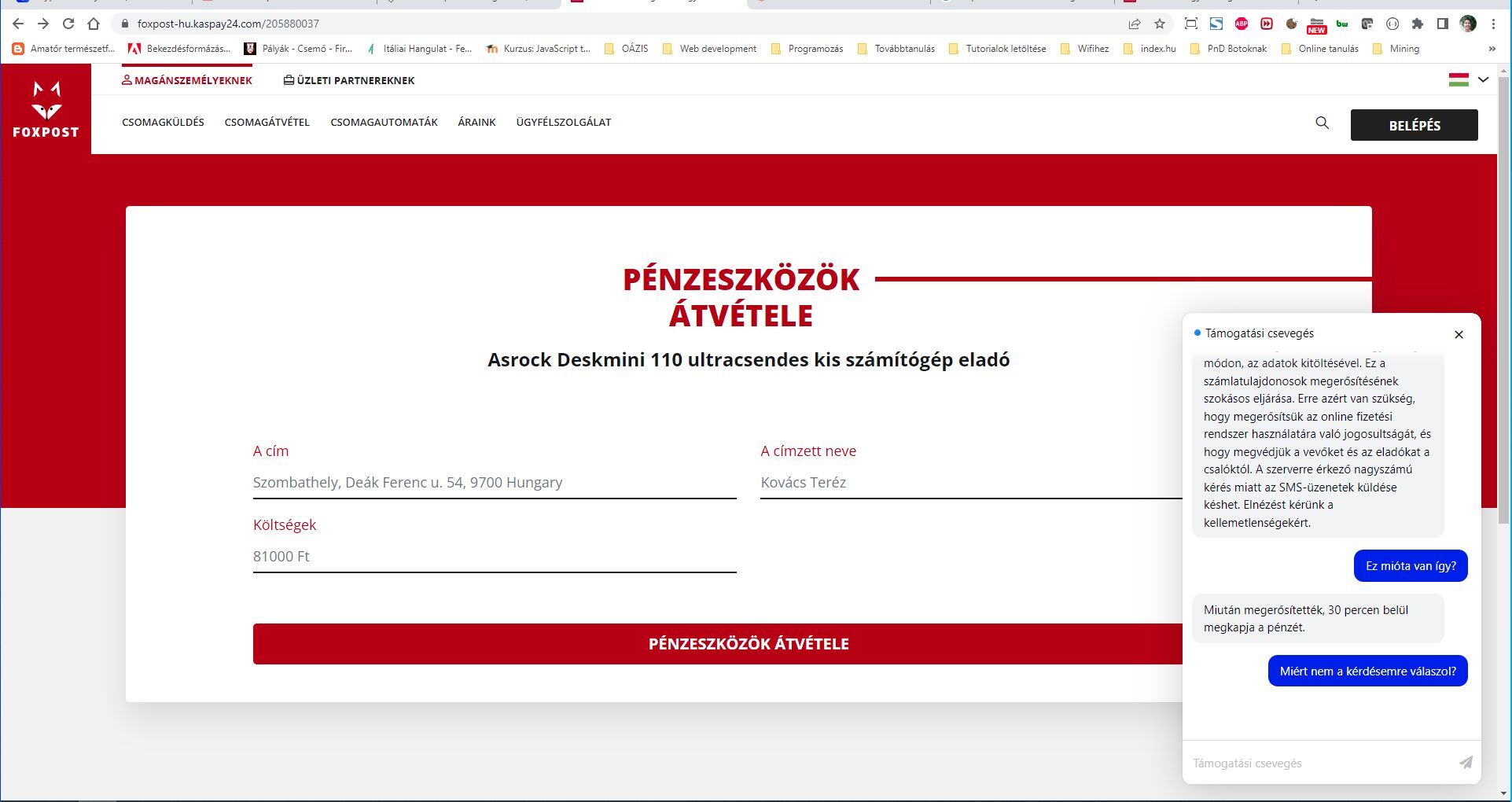
Task: Open the CSOMAGÁTVÉTEL menu
Action: (267, 122)
